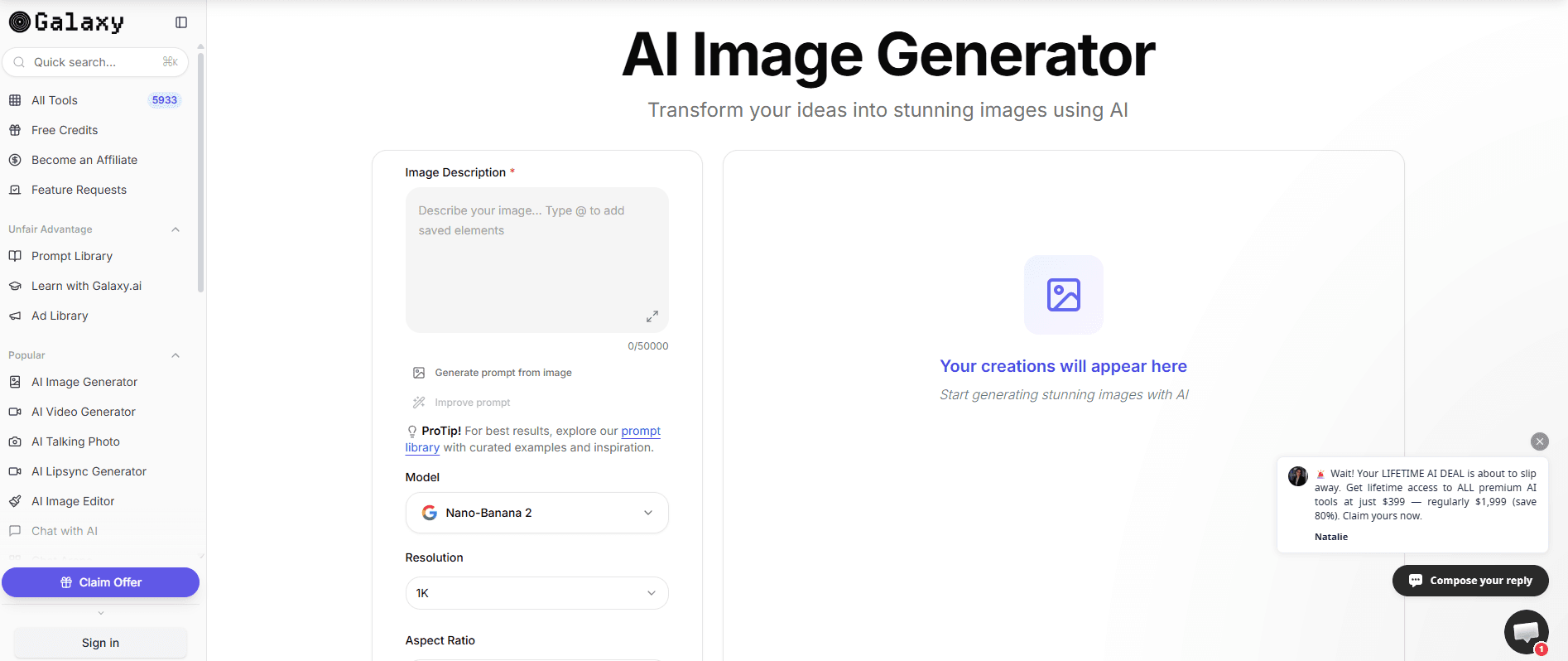
Task: Collapse the Popular section
Action: click(x=176, y=355)
